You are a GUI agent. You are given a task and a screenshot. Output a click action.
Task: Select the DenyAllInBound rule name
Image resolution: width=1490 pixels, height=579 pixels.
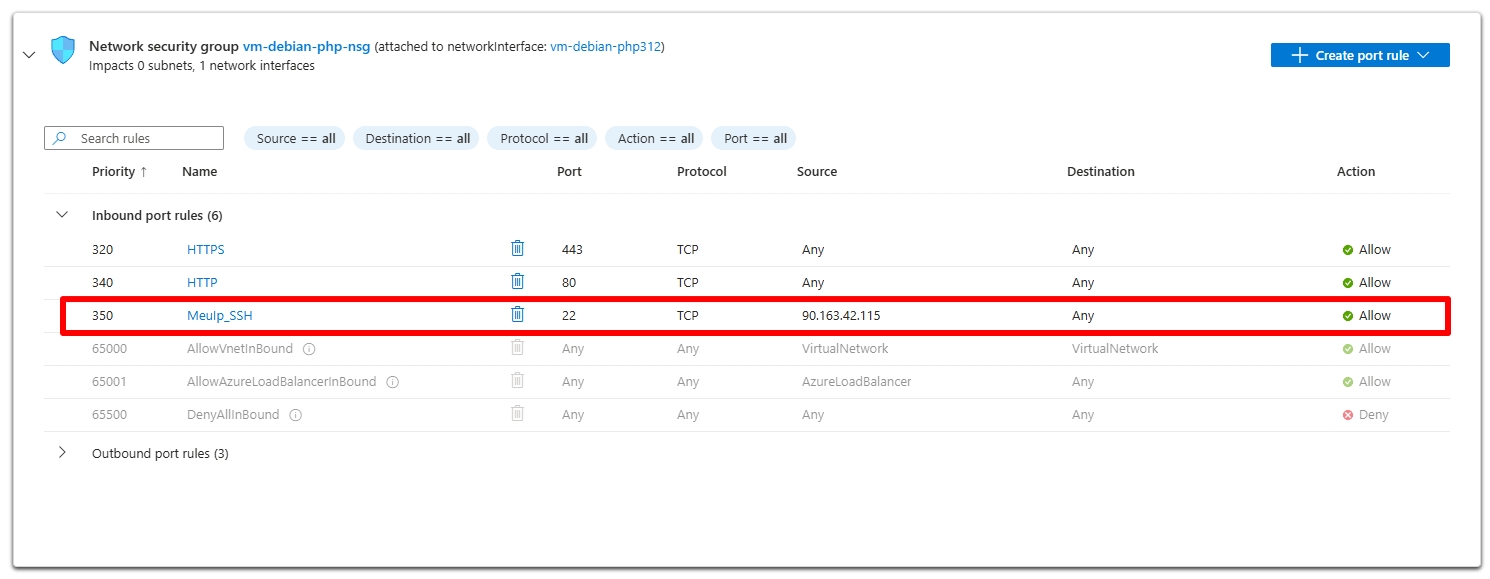pyautogui.click(x=233, y=415)
